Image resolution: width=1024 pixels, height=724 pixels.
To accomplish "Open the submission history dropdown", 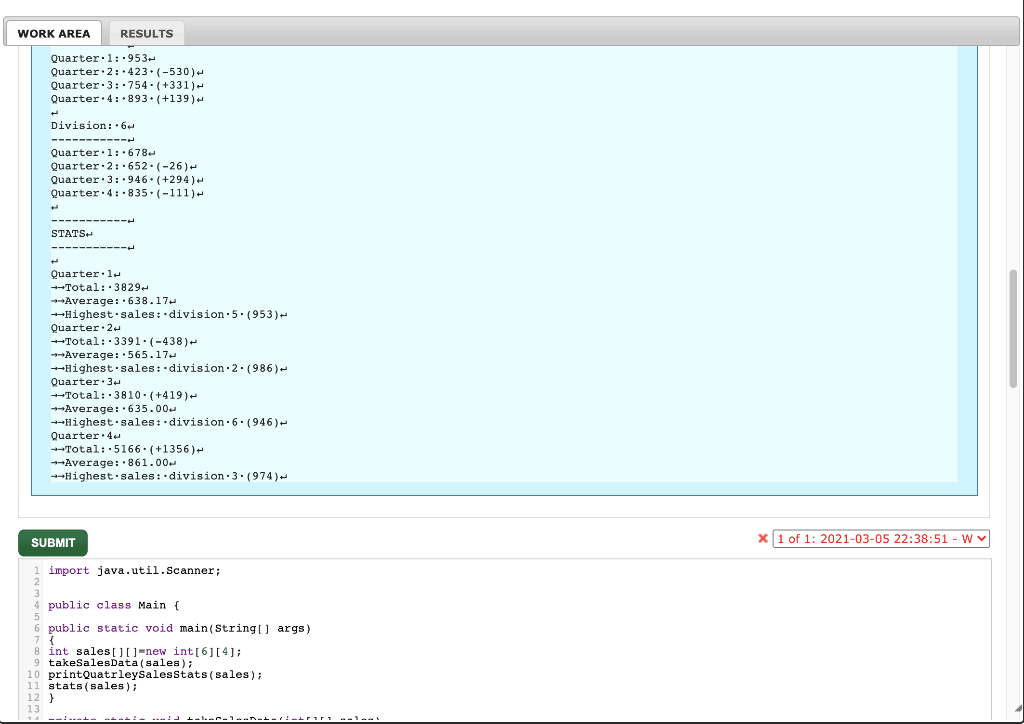I will 881,539.
